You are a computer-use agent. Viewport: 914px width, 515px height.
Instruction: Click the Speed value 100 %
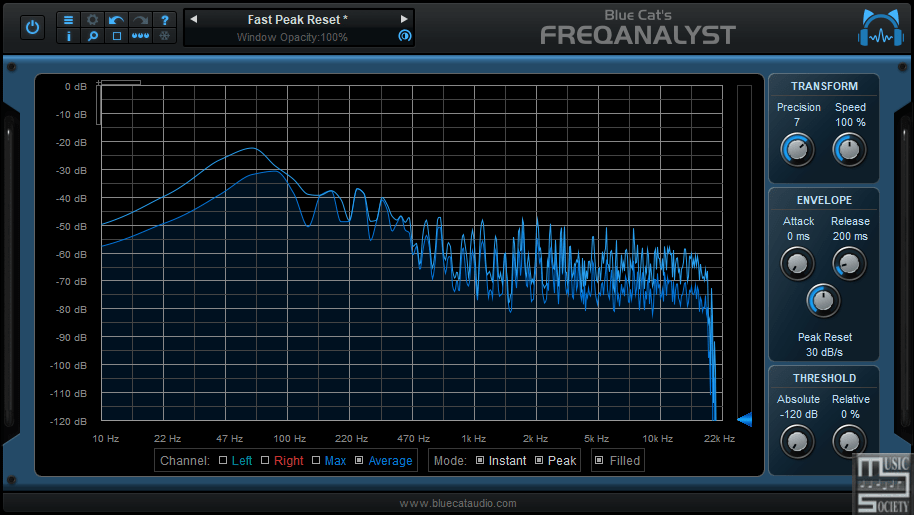[850, 122]
